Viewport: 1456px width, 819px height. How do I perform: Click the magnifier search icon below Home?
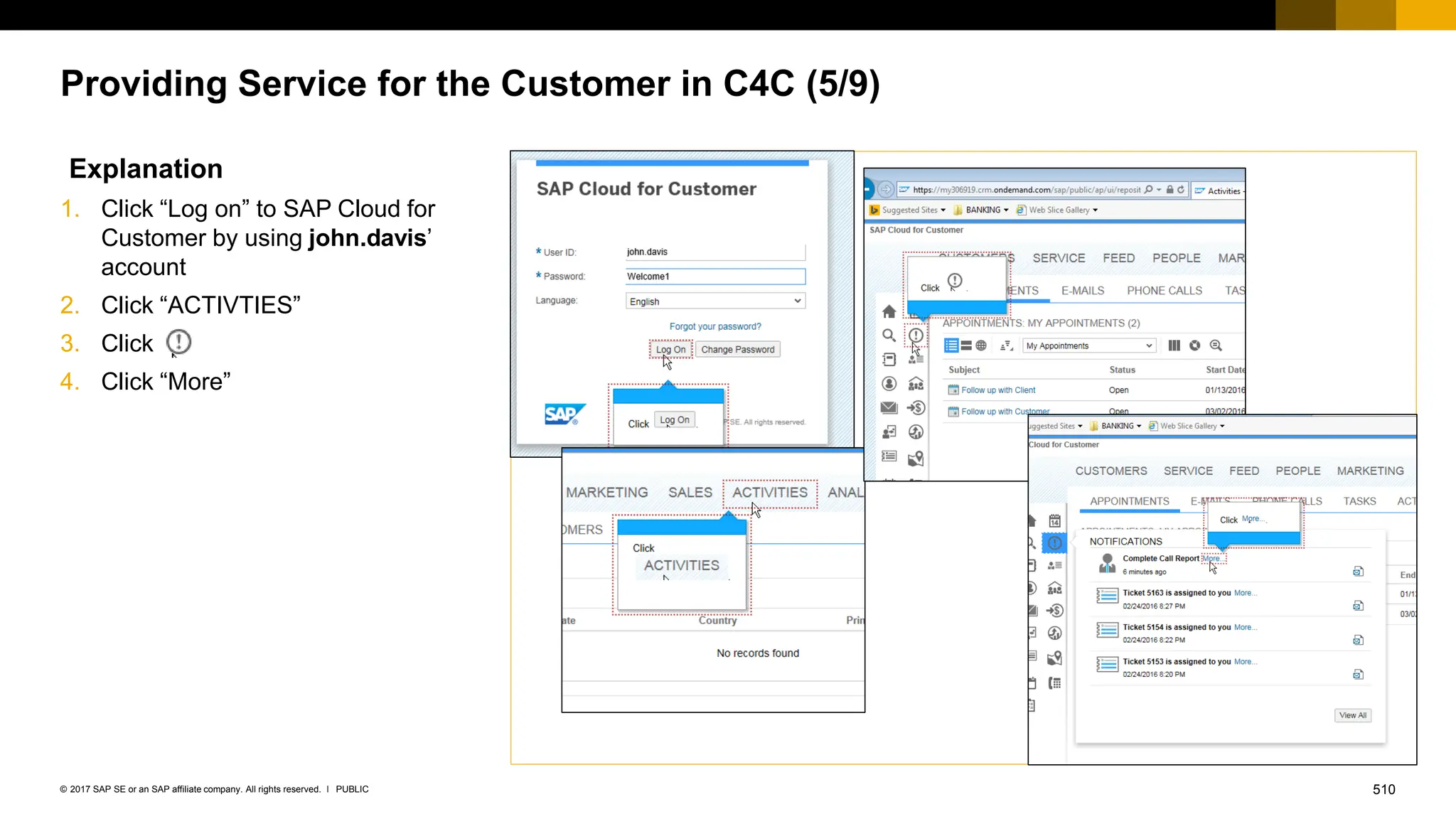pos(889,336)
